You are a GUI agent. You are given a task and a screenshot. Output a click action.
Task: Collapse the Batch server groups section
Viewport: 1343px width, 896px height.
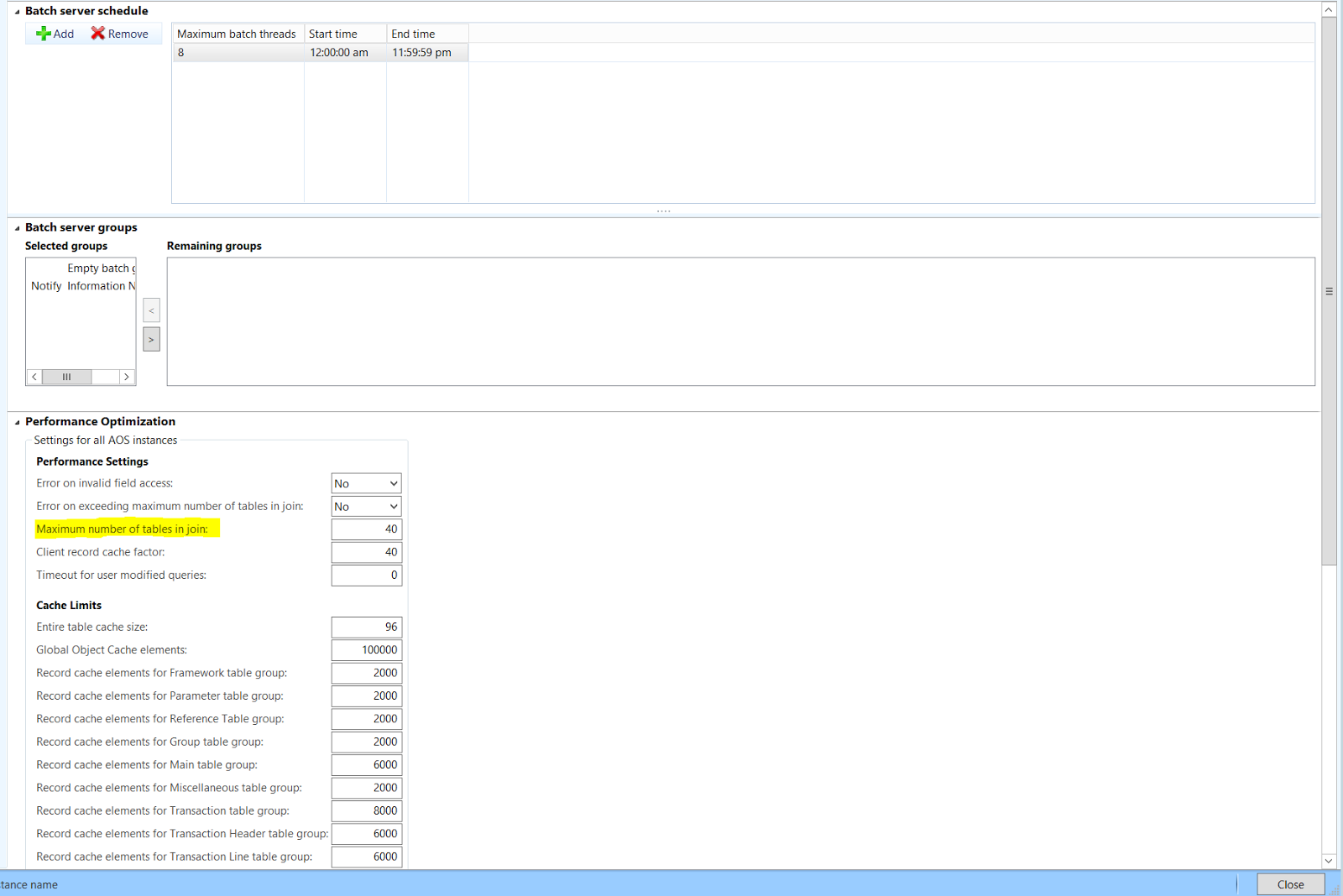(x=16, y=227)
